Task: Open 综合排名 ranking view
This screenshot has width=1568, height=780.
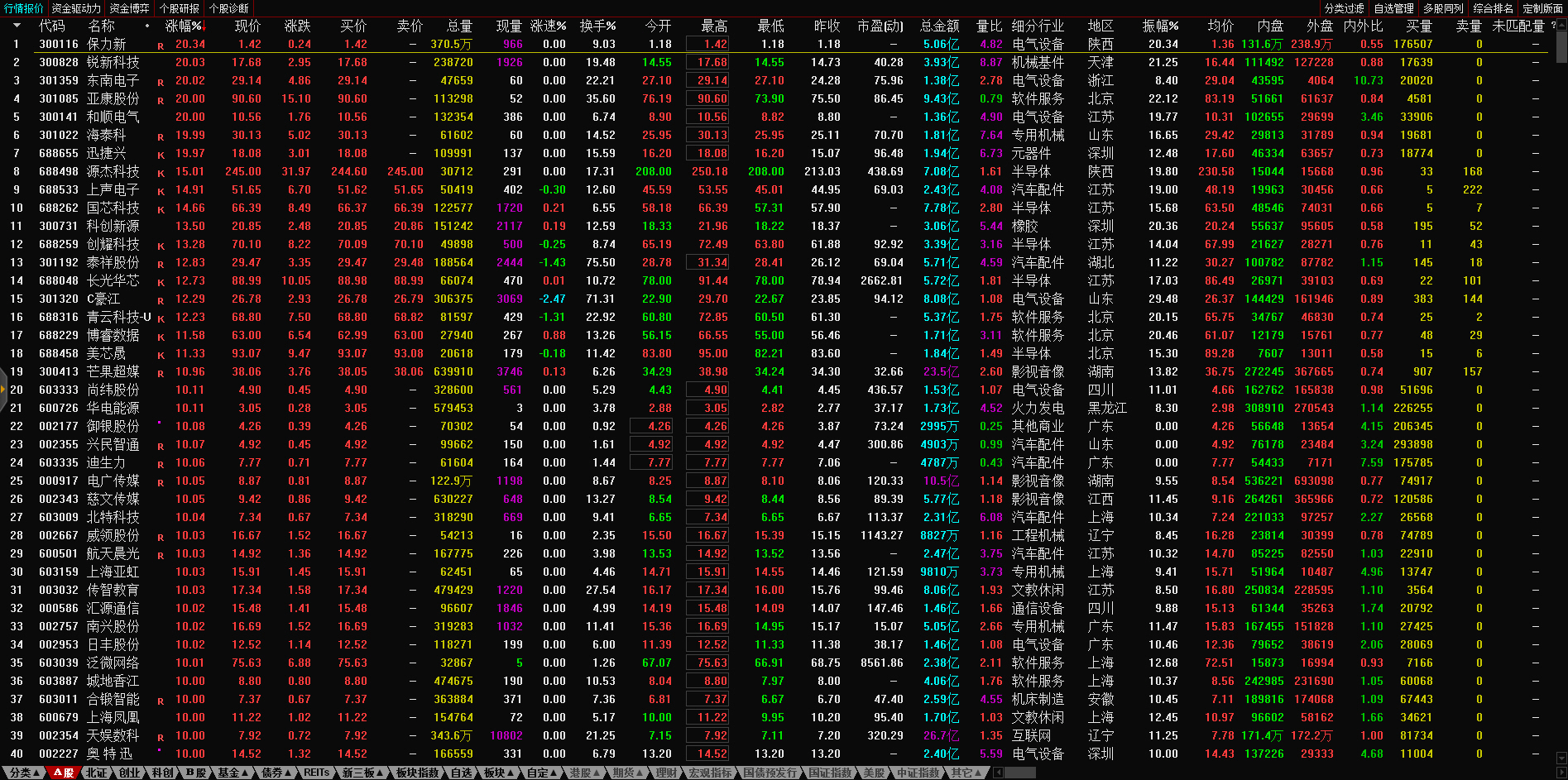Action: 1493,8
